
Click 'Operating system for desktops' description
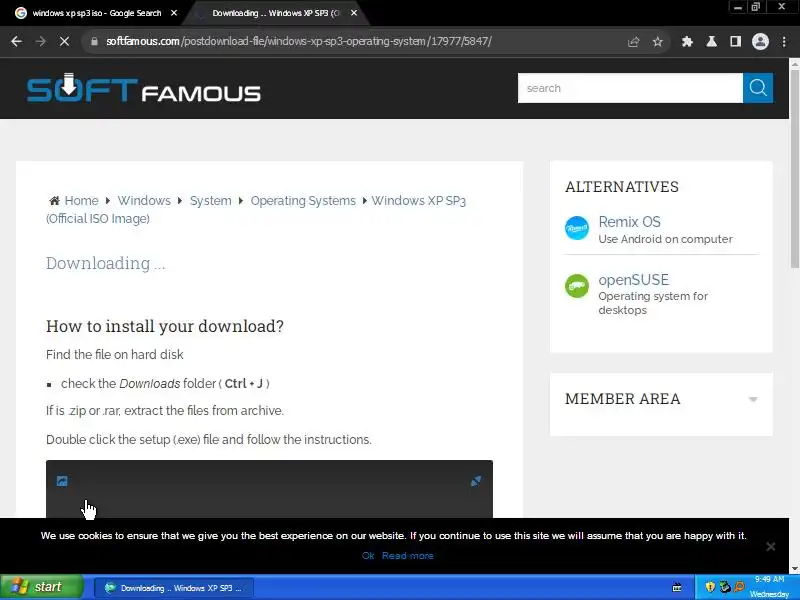(x=653, y=303)
